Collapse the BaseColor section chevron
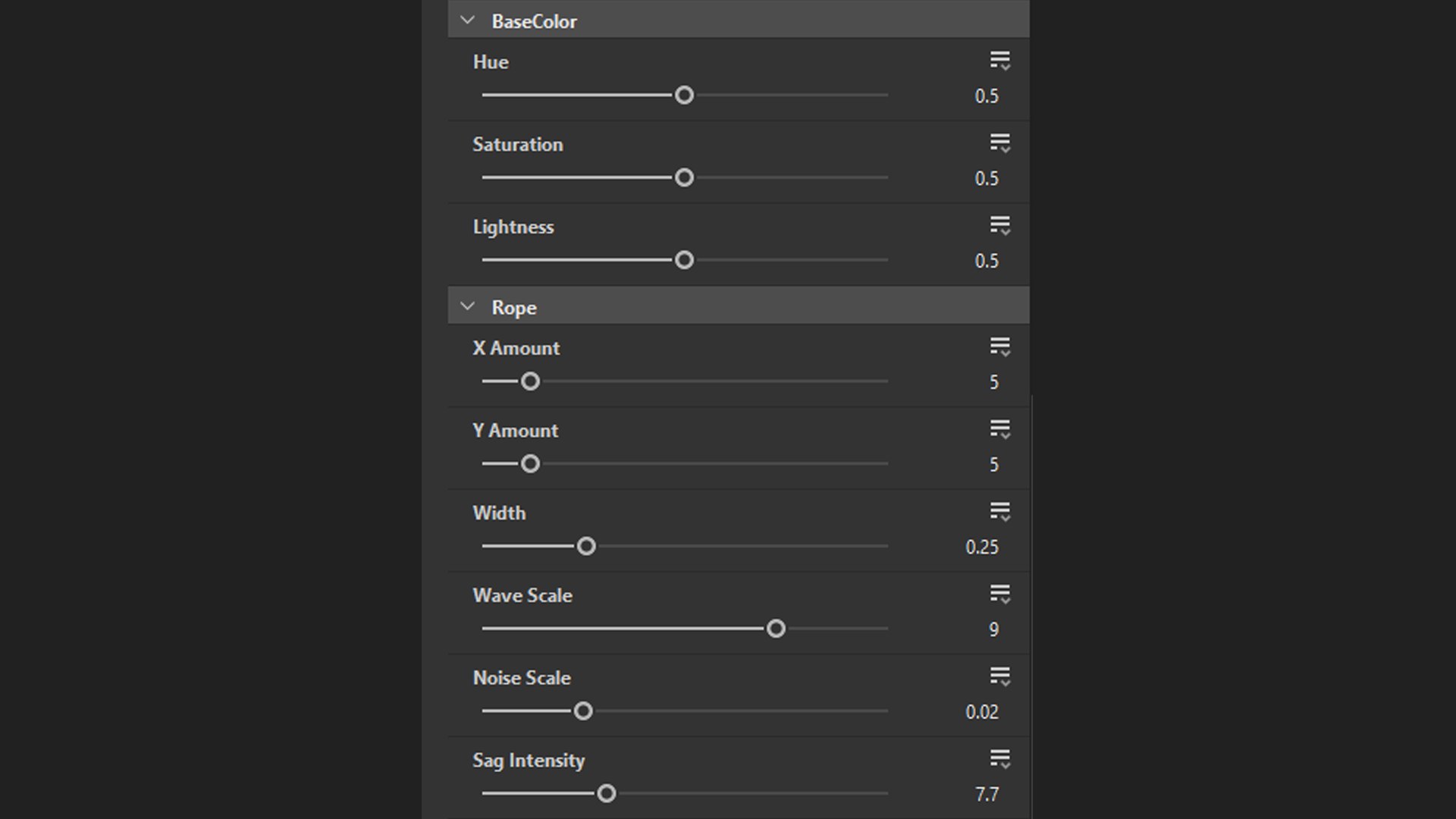Viewport: 1456px width, 819px height. [467, 20]
